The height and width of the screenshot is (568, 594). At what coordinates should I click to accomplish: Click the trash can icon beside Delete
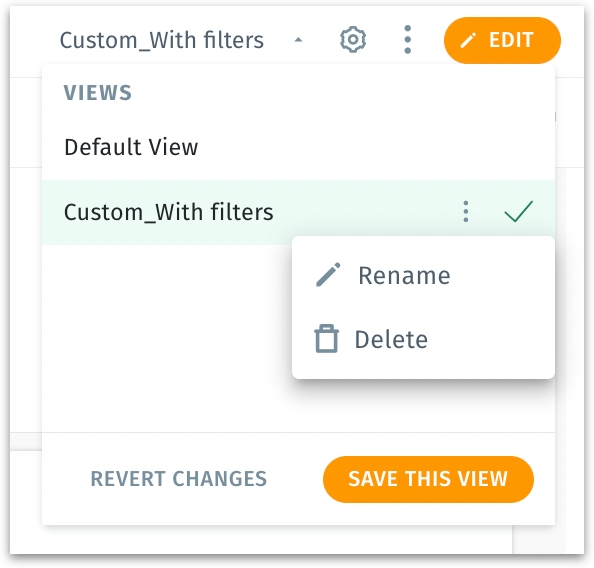pos(326,339)
